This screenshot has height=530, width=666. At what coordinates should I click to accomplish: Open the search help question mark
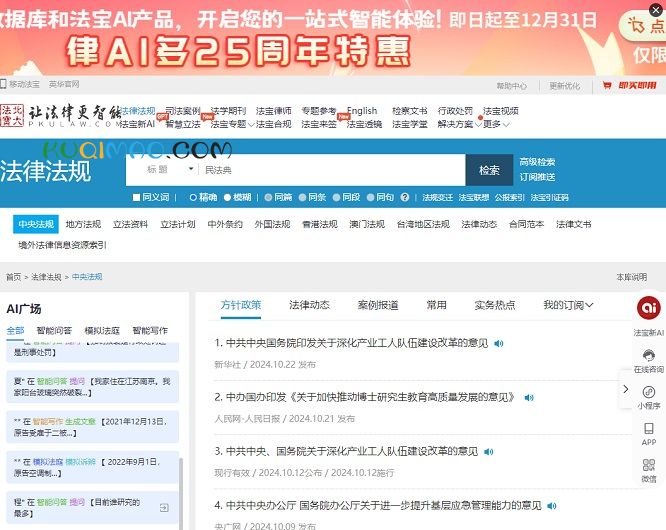coord(404,197)
